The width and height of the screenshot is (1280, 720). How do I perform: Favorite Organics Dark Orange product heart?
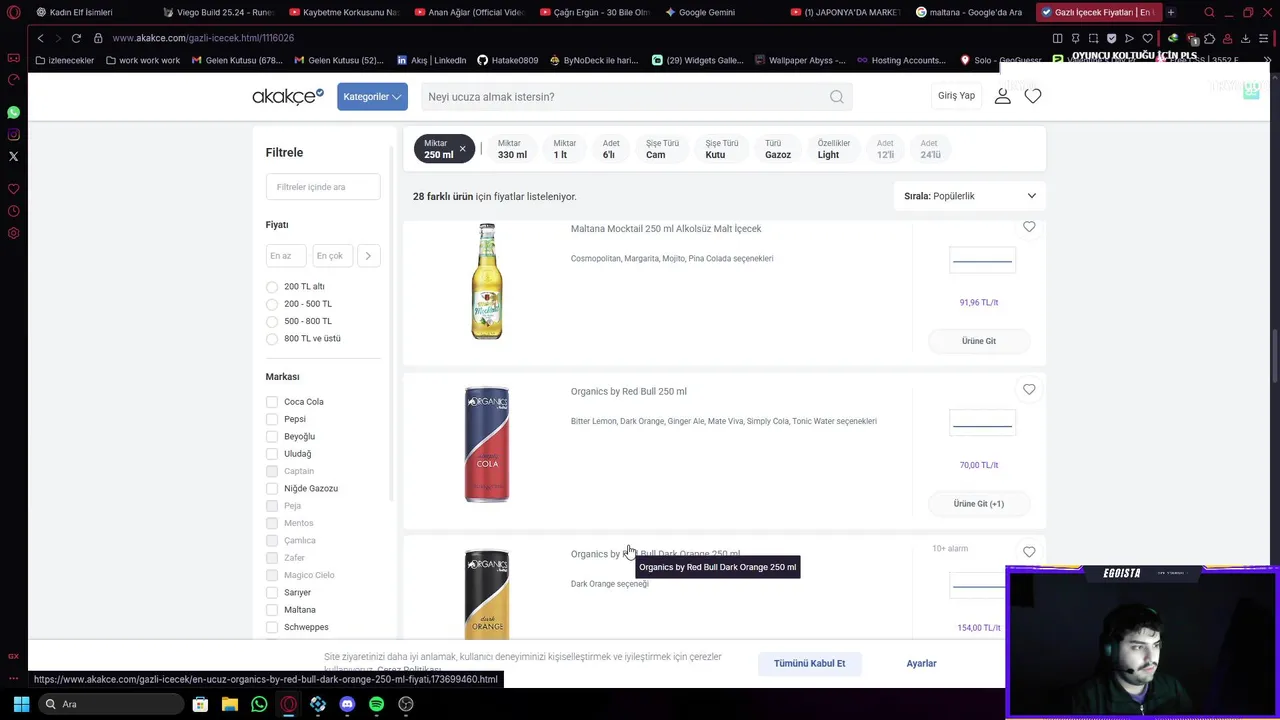click(1029, 552)
